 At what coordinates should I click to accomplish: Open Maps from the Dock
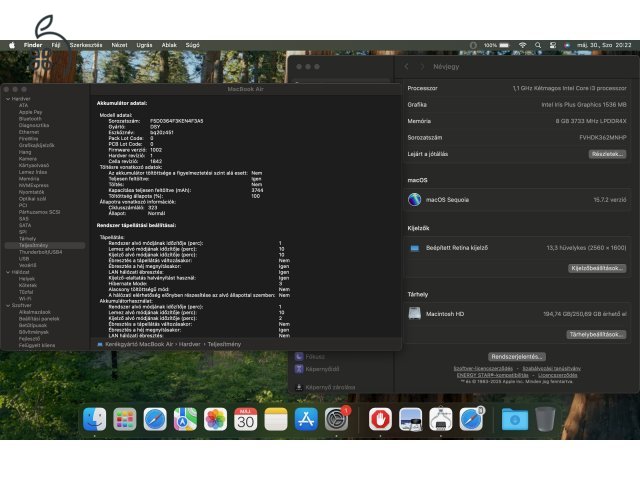(x=185, y=419)
